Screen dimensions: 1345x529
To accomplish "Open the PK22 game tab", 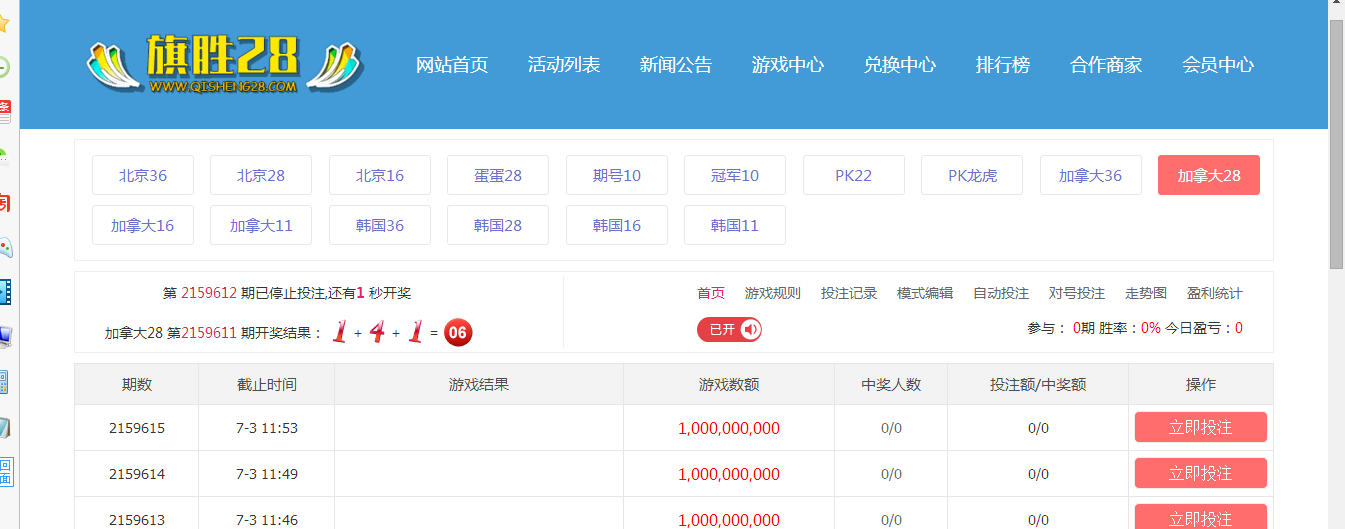I will click(854, 175).
